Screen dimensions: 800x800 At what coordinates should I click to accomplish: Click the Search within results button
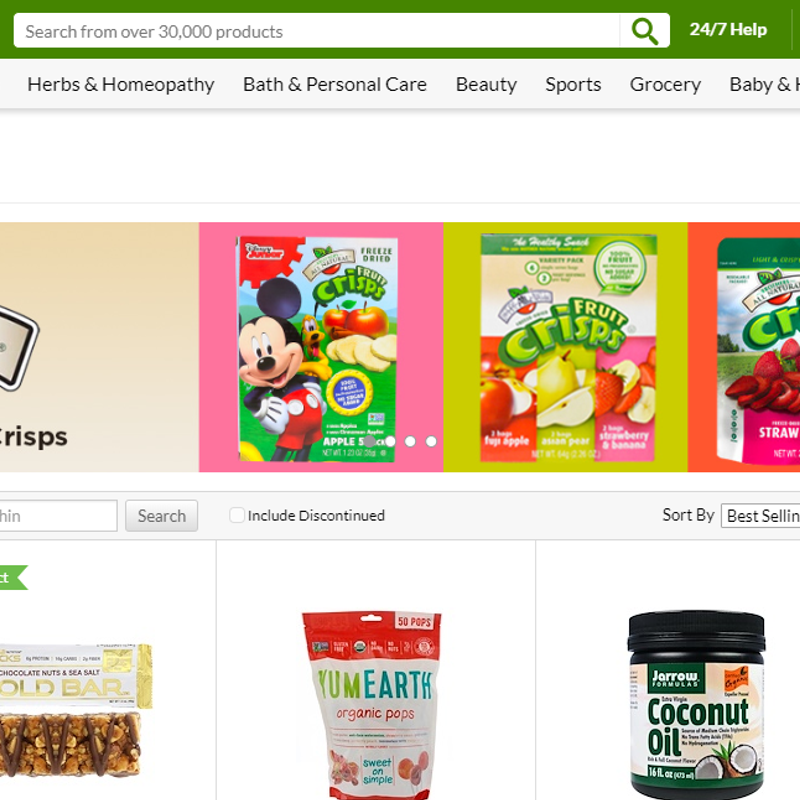(x=162, y=516)
